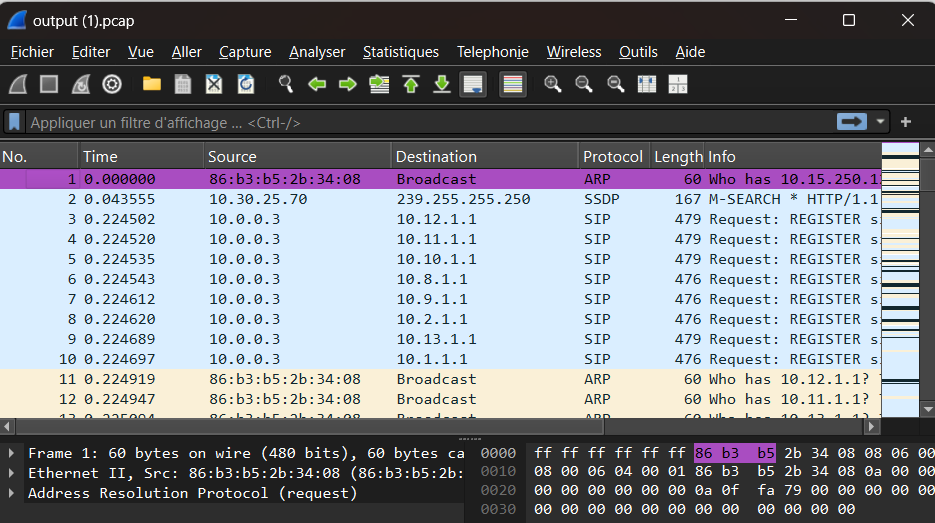Jump to the first packet icon
The image size is (935, 523).
click(411, 85)
